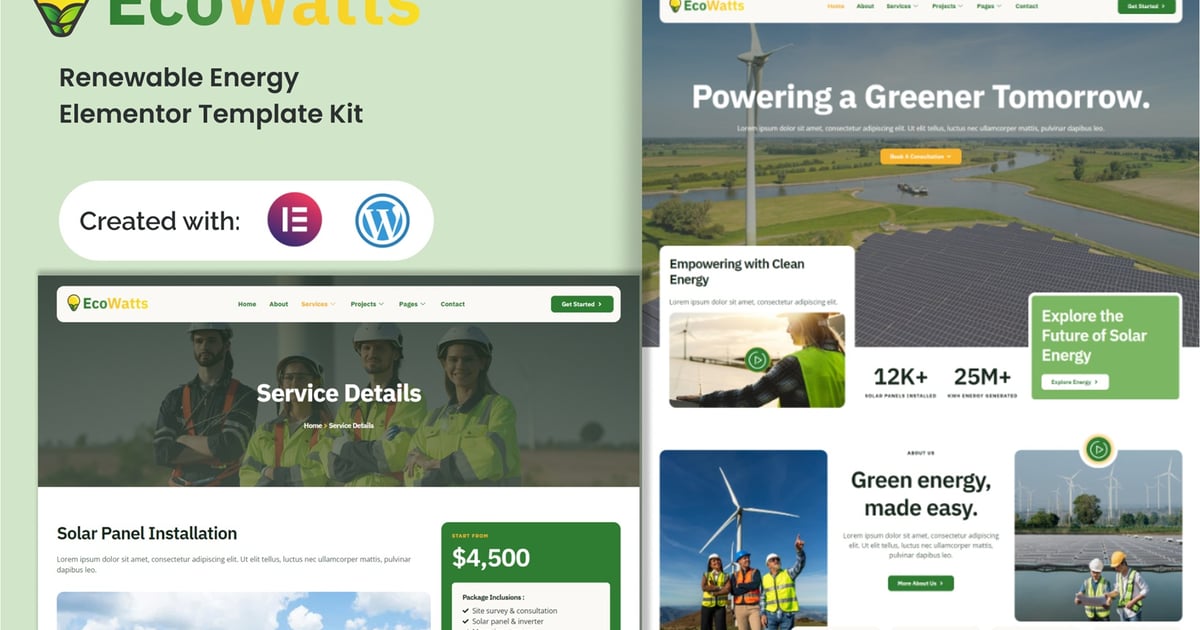
Task: Click the wind turbine workers photo
Action: tap(743, 538)
